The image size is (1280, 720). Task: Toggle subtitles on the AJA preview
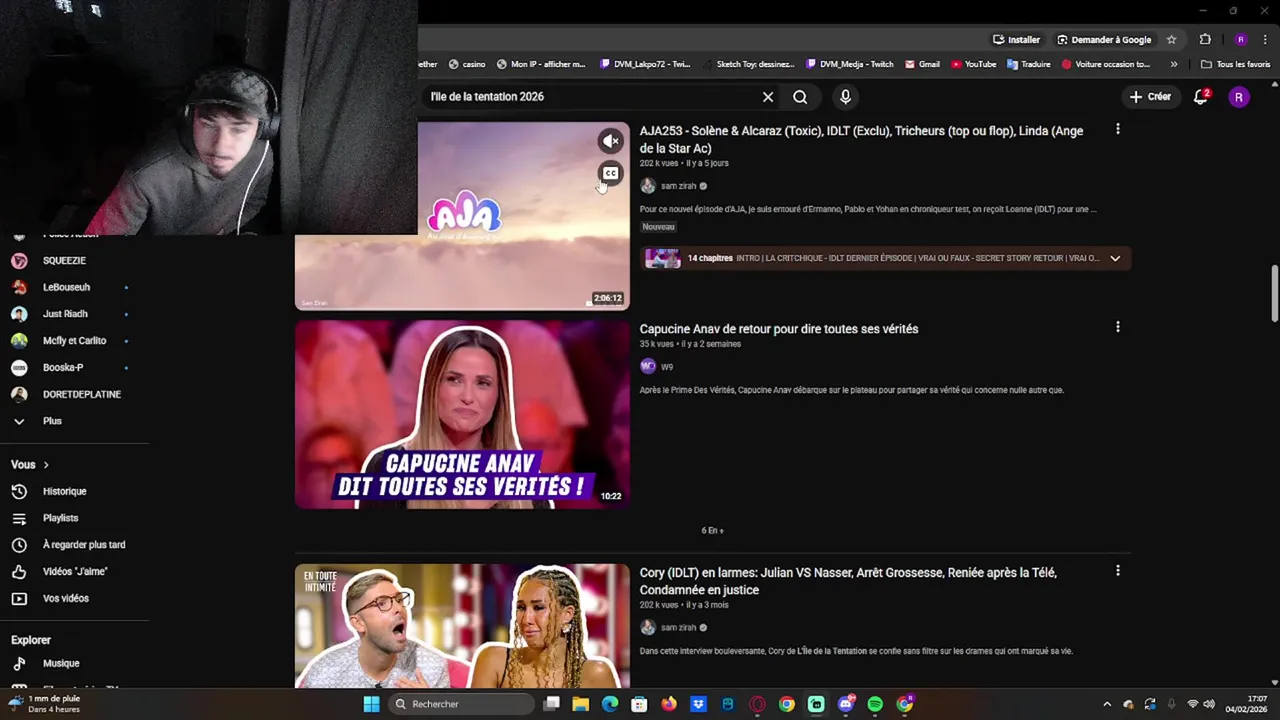(610, 173)
